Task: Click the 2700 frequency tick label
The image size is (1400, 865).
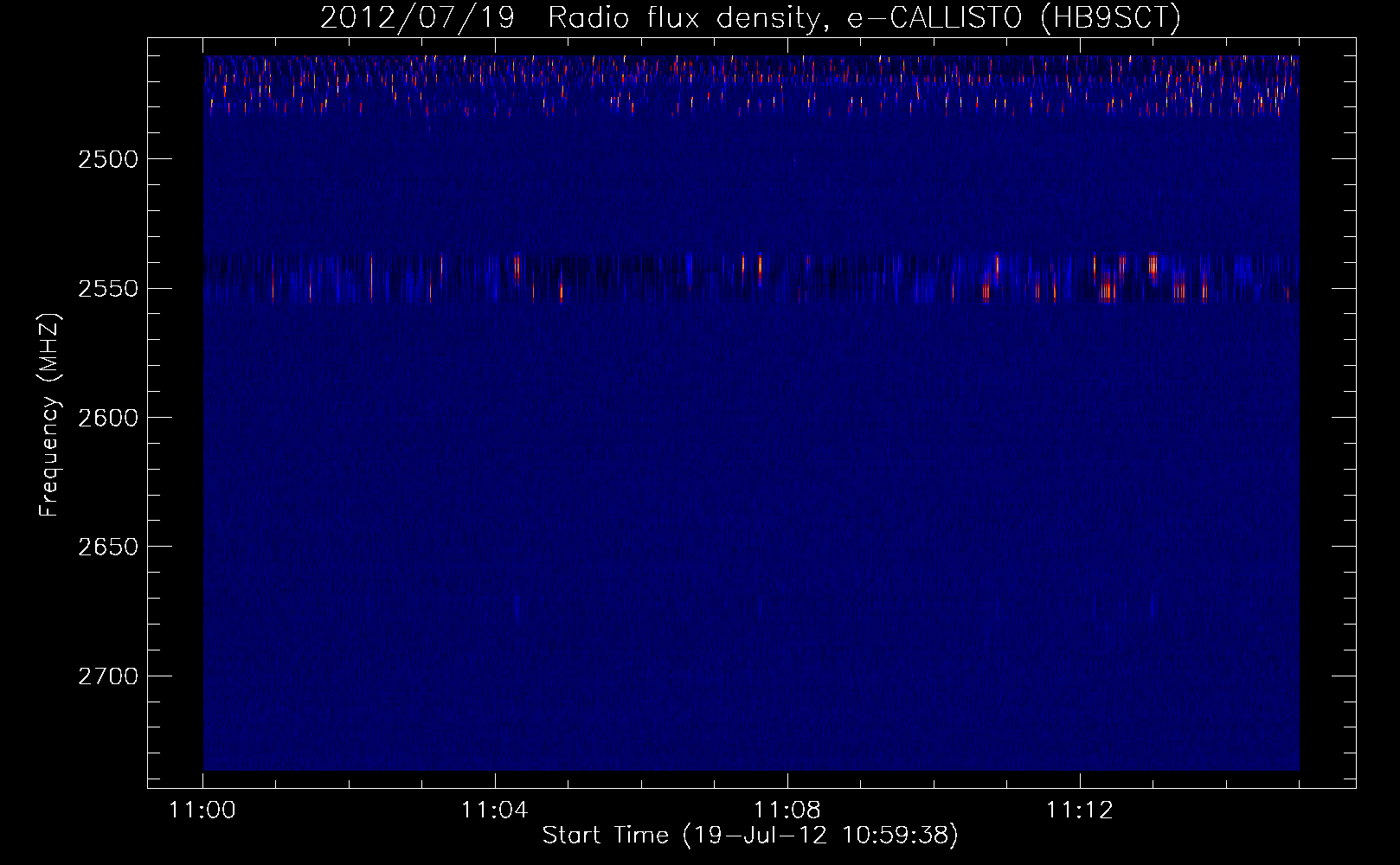Action: tap(108, 676)
